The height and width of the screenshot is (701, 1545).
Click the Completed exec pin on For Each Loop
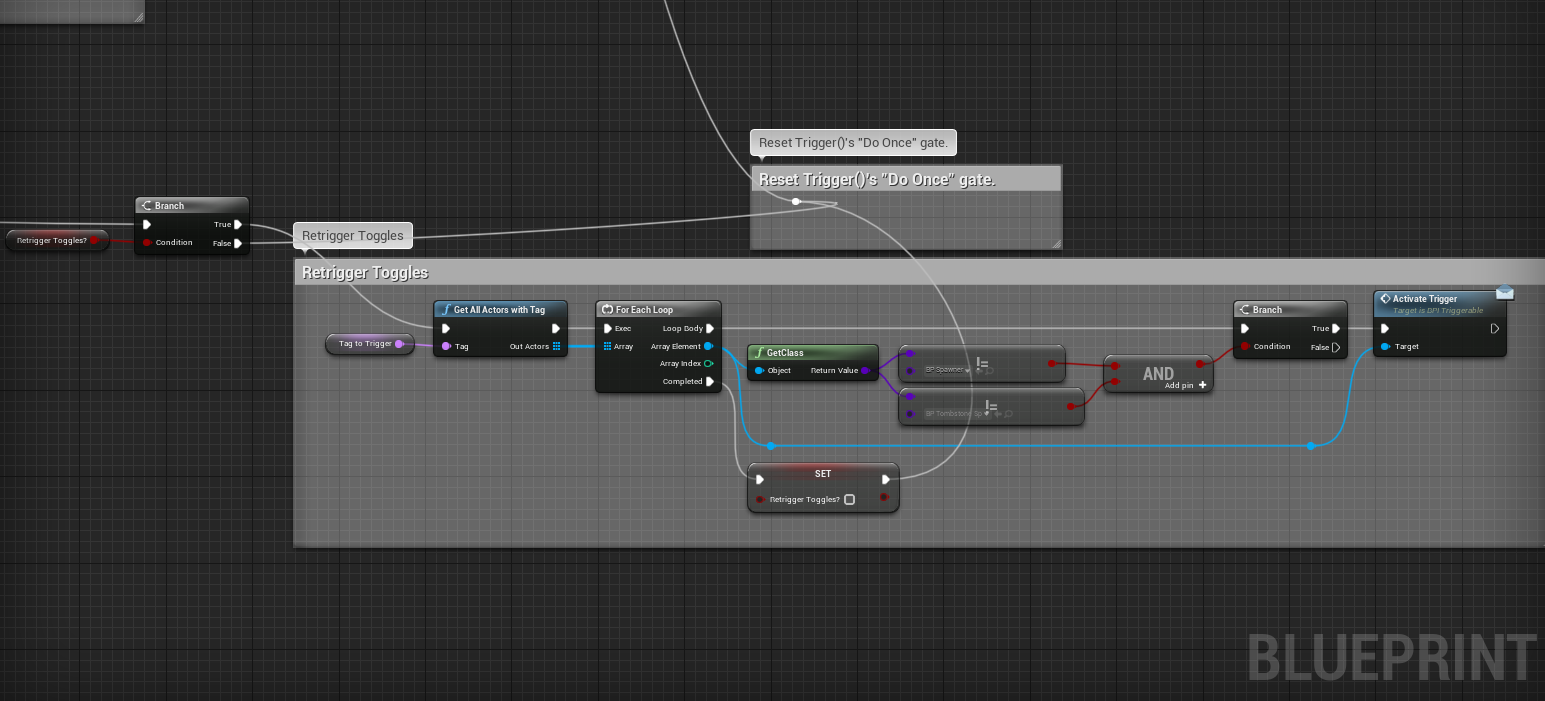710,381
